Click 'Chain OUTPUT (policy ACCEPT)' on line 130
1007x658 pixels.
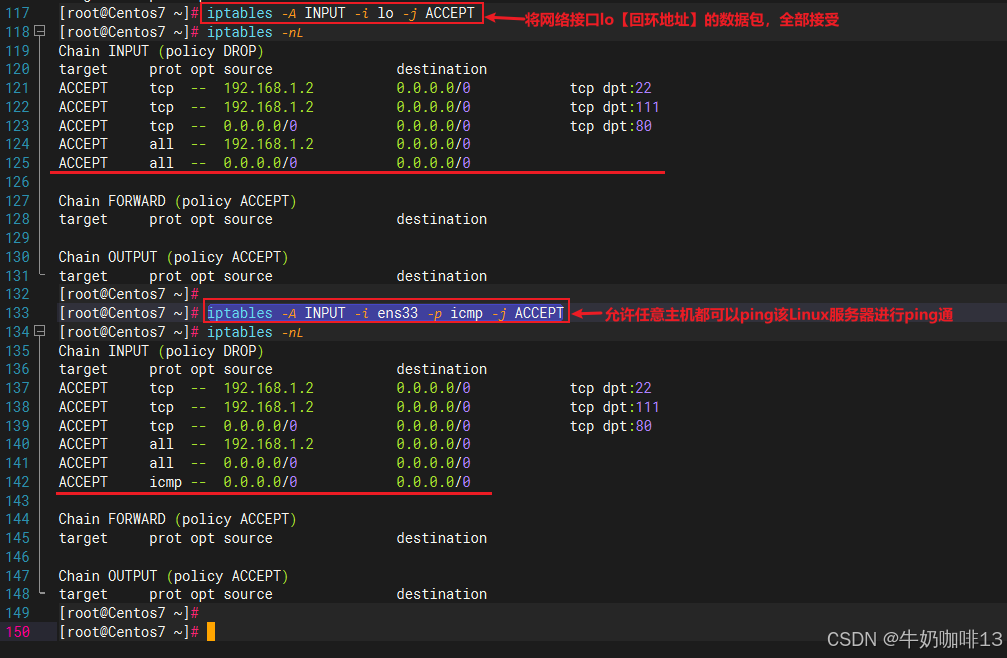coord(173,257)
